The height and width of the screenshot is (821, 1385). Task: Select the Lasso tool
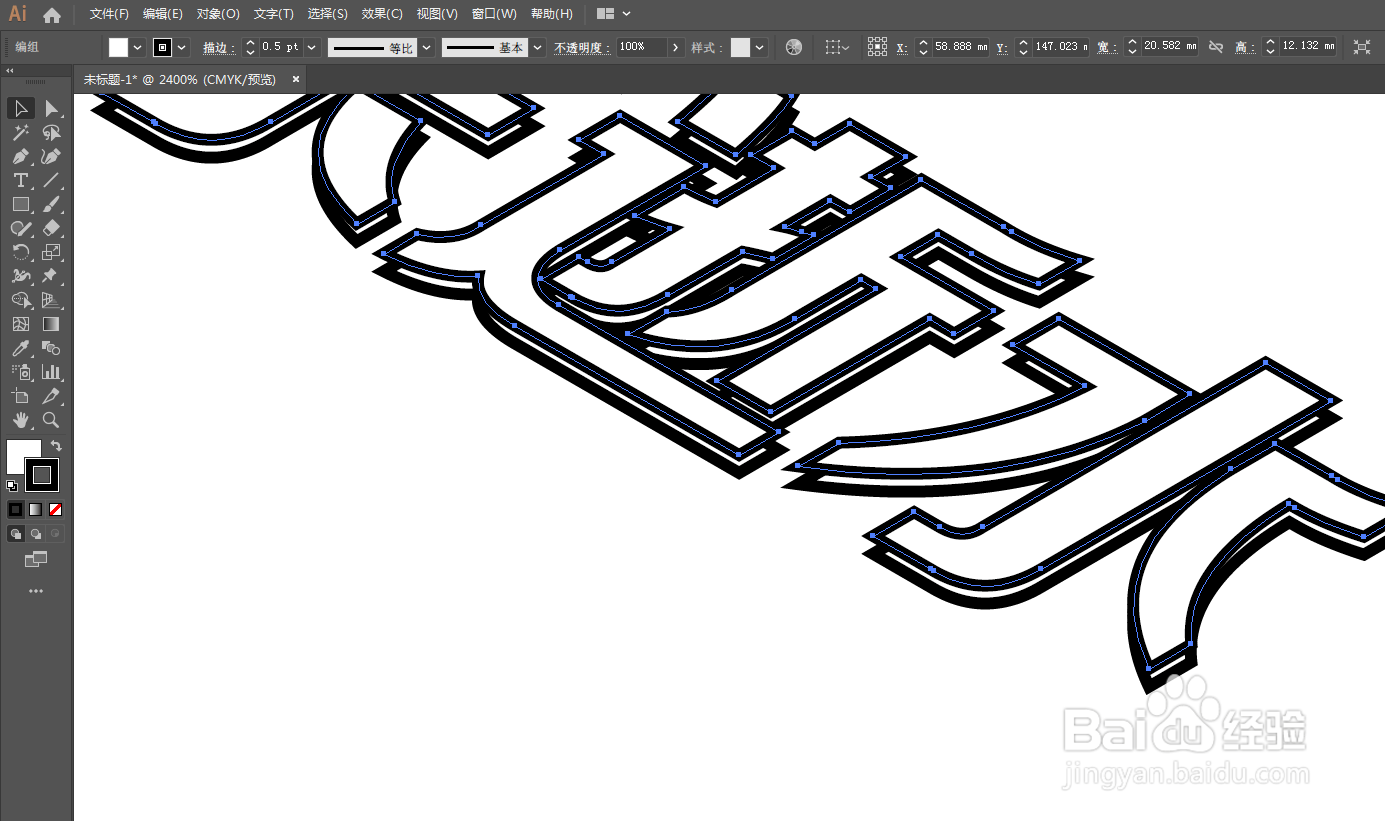click(51, 132)
